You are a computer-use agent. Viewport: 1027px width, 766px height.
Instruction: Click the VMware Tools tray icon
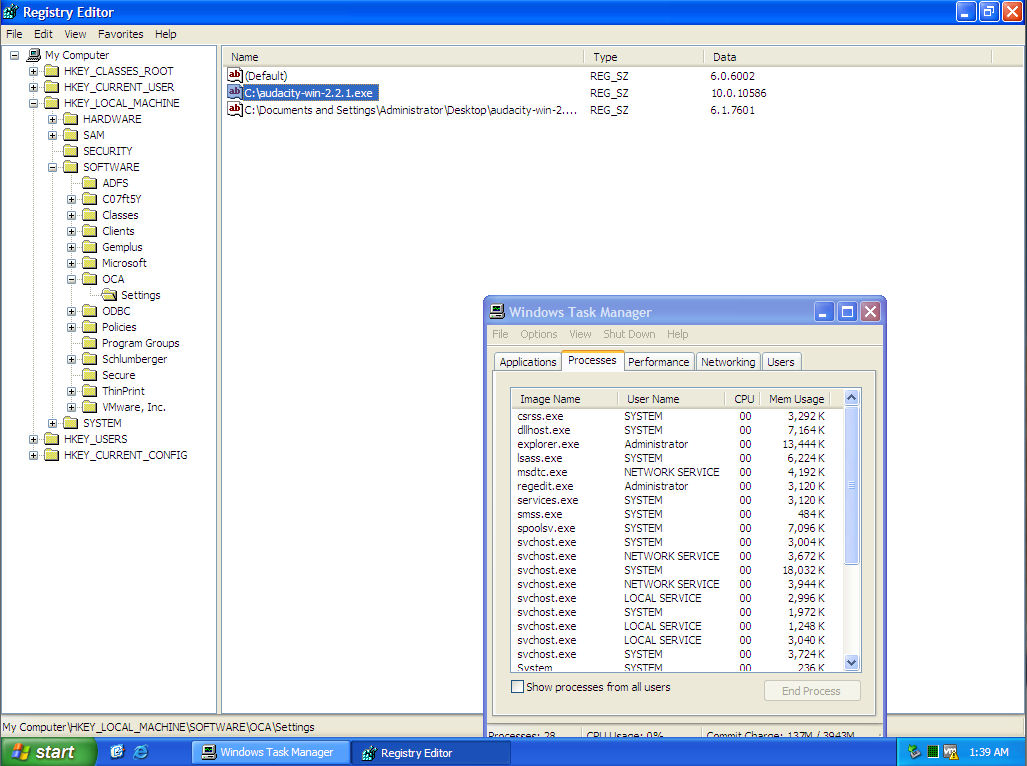[x=950, y=752]
